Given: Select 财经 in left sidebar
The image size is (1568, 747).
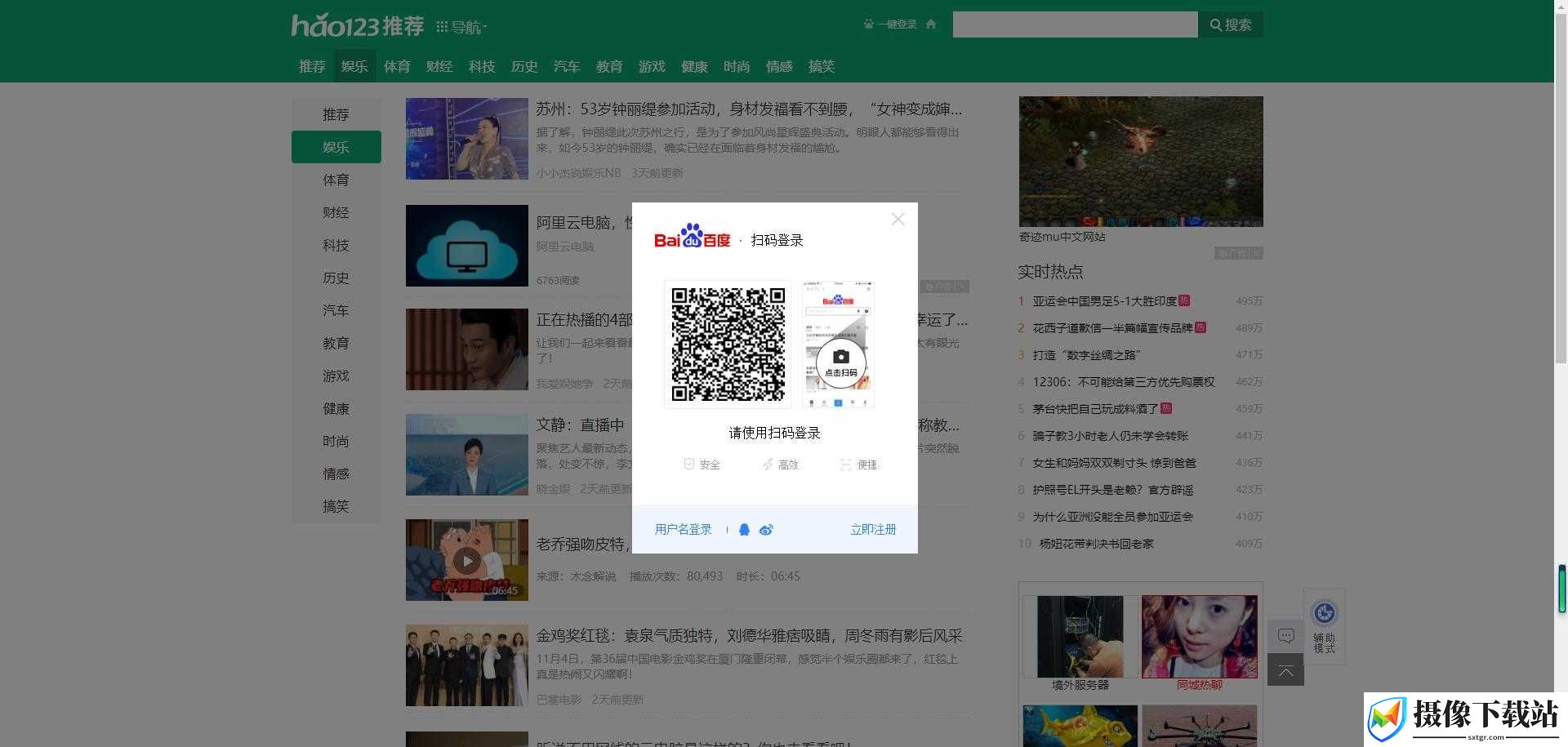Looking at the screenshot, I should coord(336,212).
